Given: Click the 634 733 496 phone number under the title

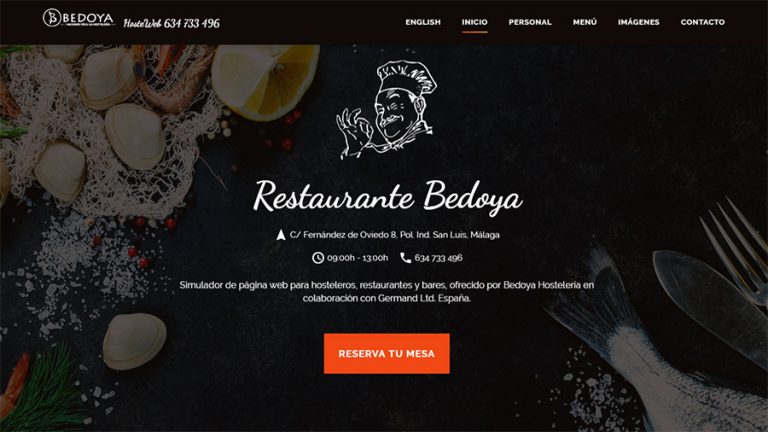Looking at the screenshot, I should 438,258.
